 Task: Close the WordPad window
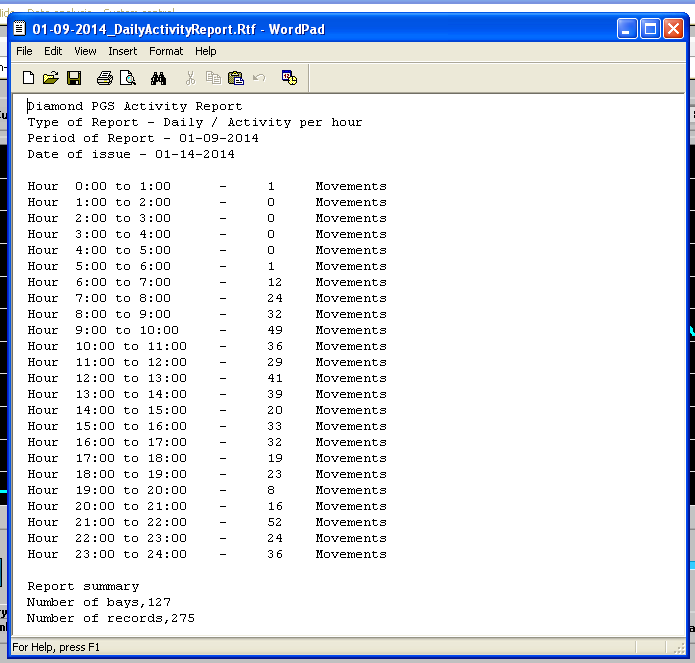coord(673,29)
